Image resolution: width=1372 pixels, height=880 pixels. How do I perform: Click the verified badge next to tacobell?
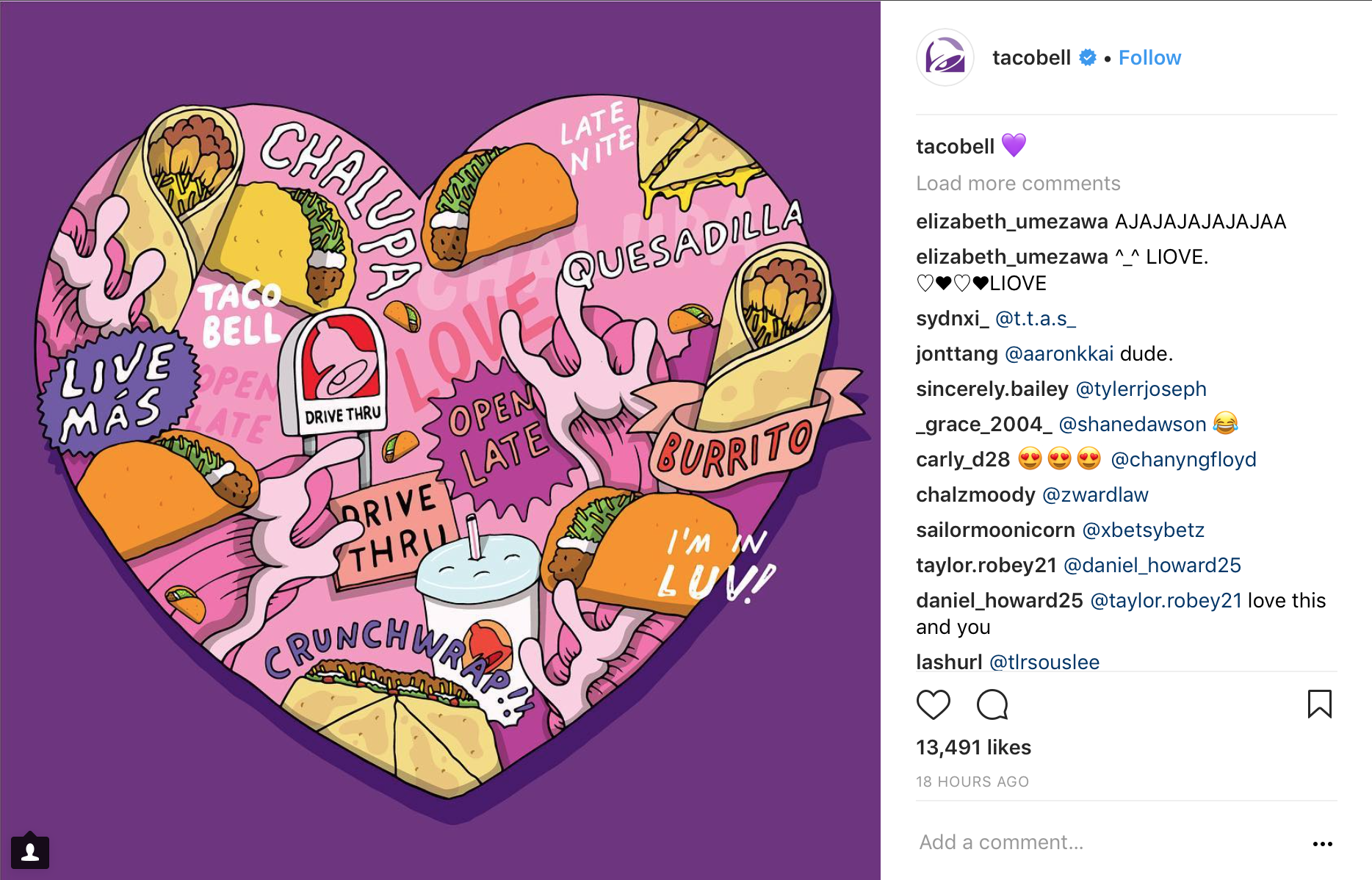click(1088, 57)
